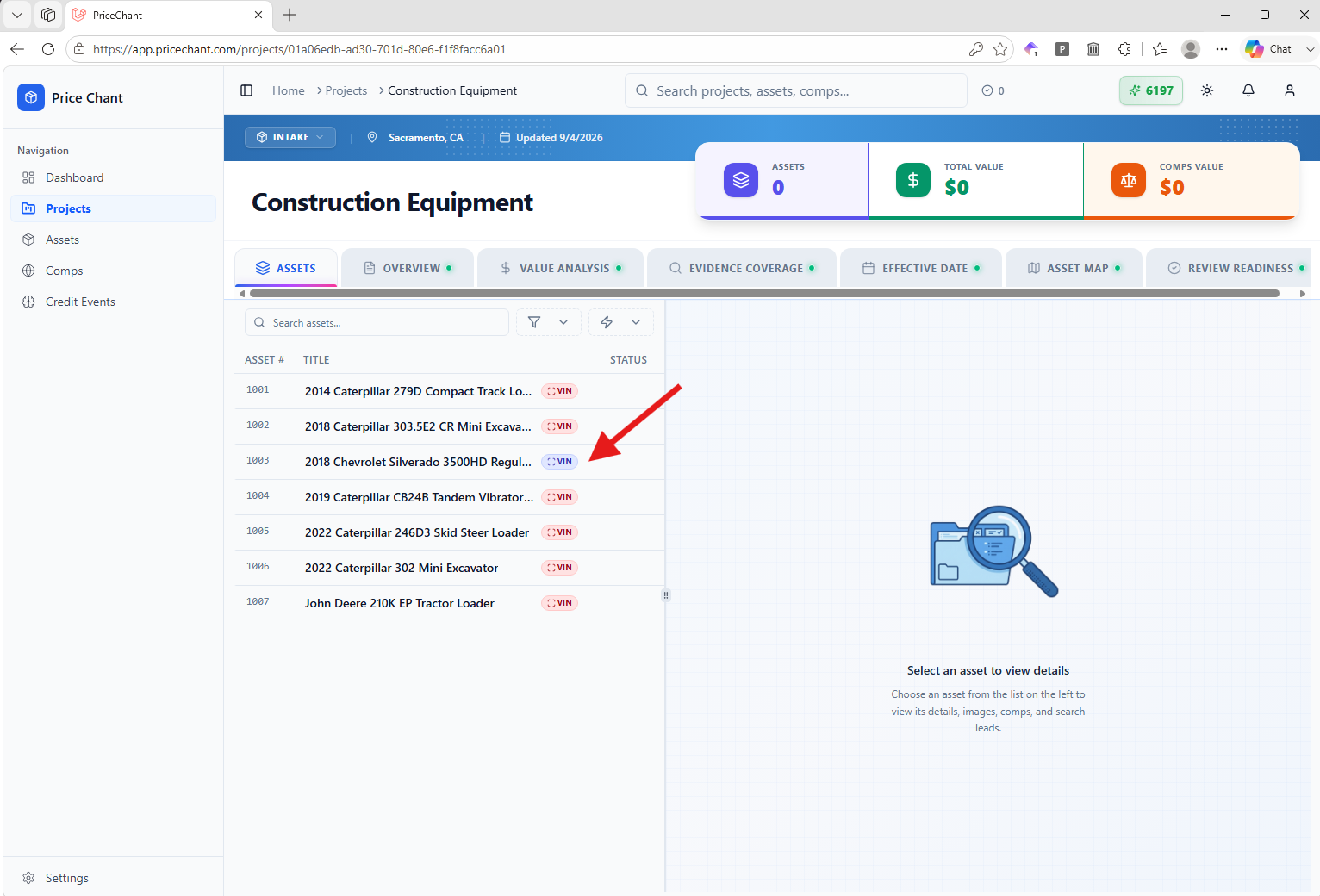
Task: Open the lightning bolt actions dropdown
Action: pos(620,322)
